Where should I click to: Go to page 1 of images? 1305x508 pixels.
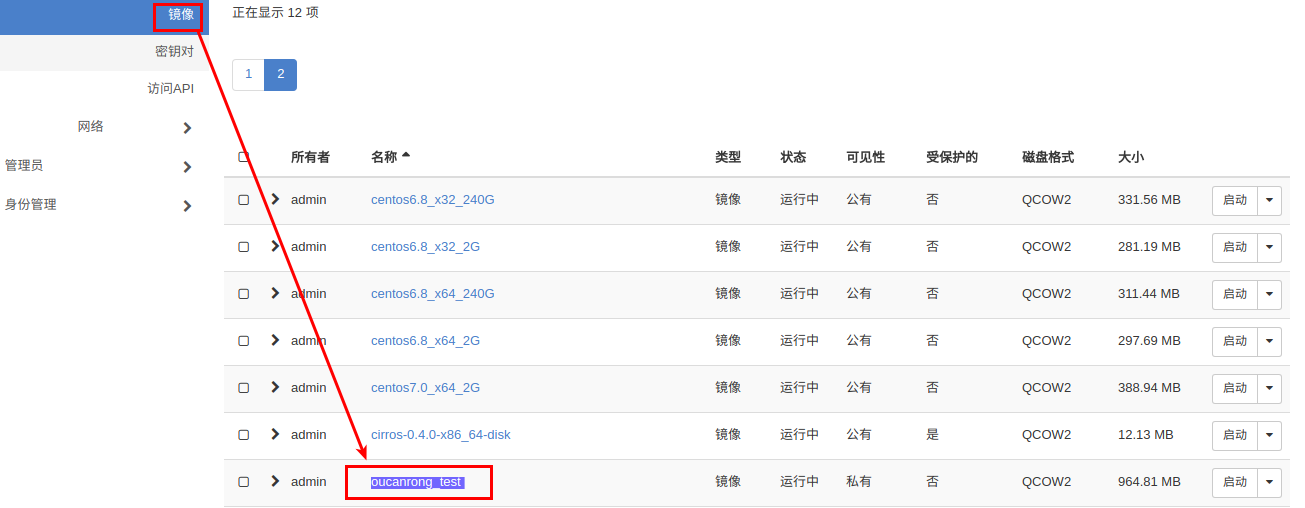248,75
